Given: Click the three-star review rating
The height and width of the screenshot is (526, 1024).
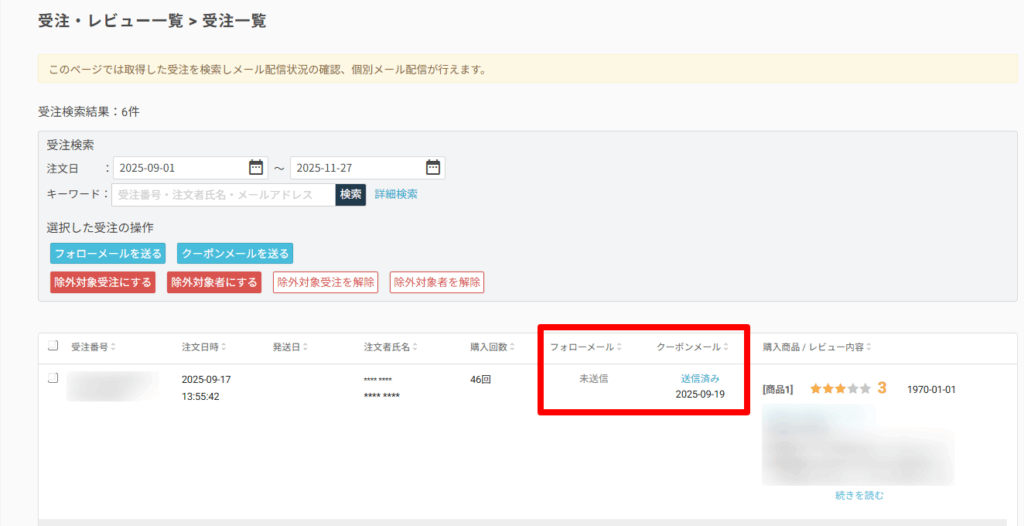Looking at the screenshot, I should click(x=840, y=388).
